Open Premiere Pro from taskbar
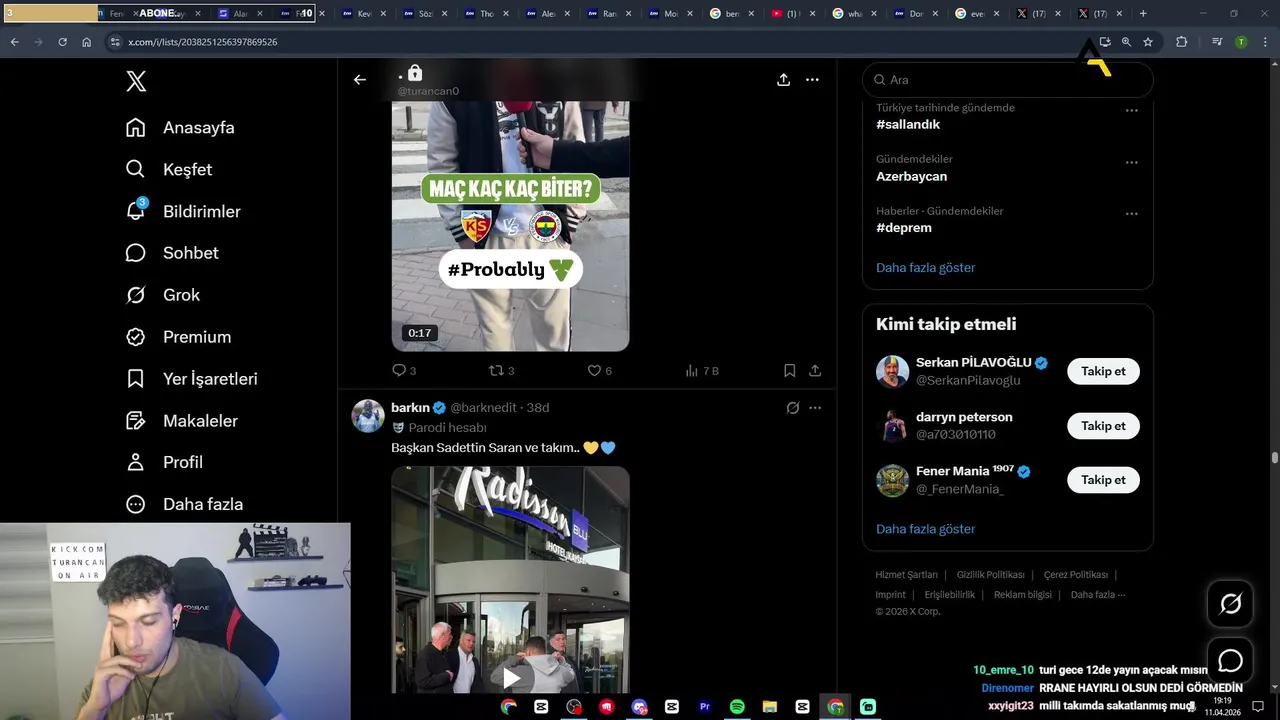The height and width of the screenshot is (720, 1280). [704, 707]
